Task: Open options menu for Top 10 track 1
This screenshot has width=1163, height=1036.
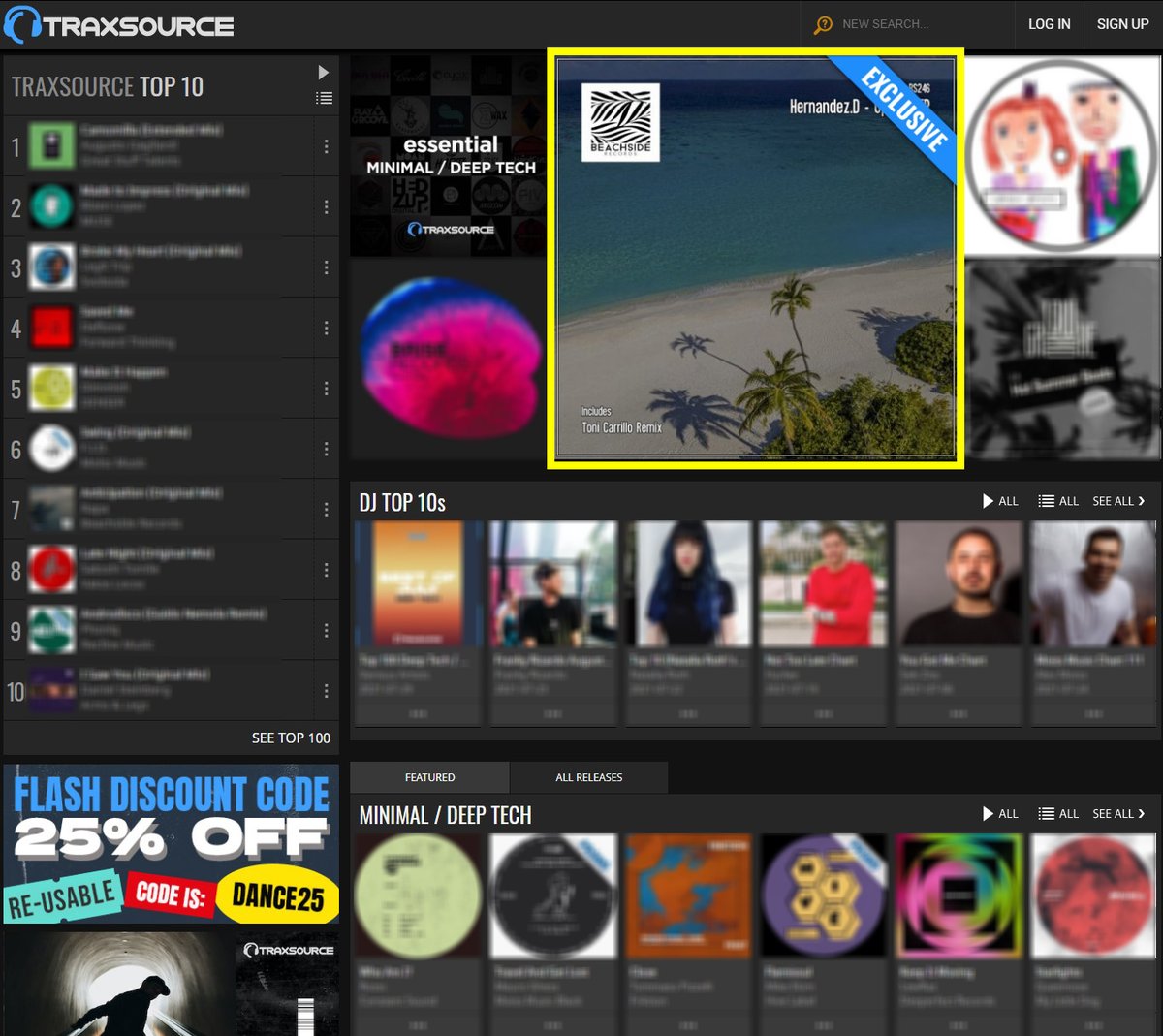Action: coord(326,146)
